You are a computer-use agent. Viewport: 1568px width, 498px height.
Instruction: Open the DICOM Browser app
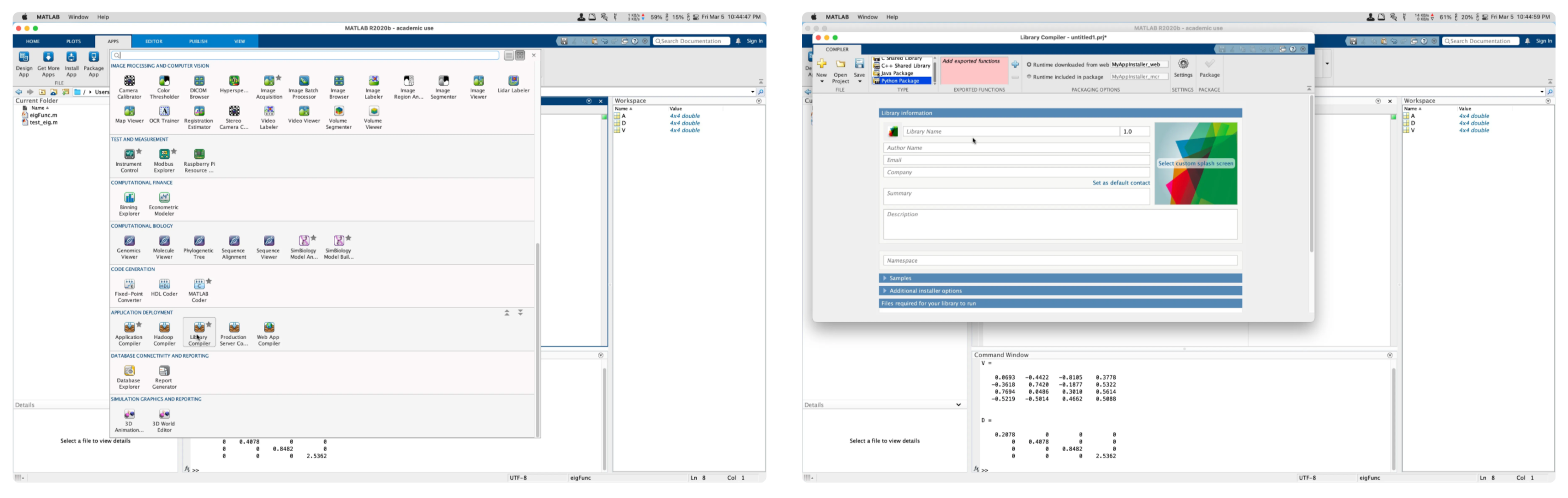click(x=199, y=87)
